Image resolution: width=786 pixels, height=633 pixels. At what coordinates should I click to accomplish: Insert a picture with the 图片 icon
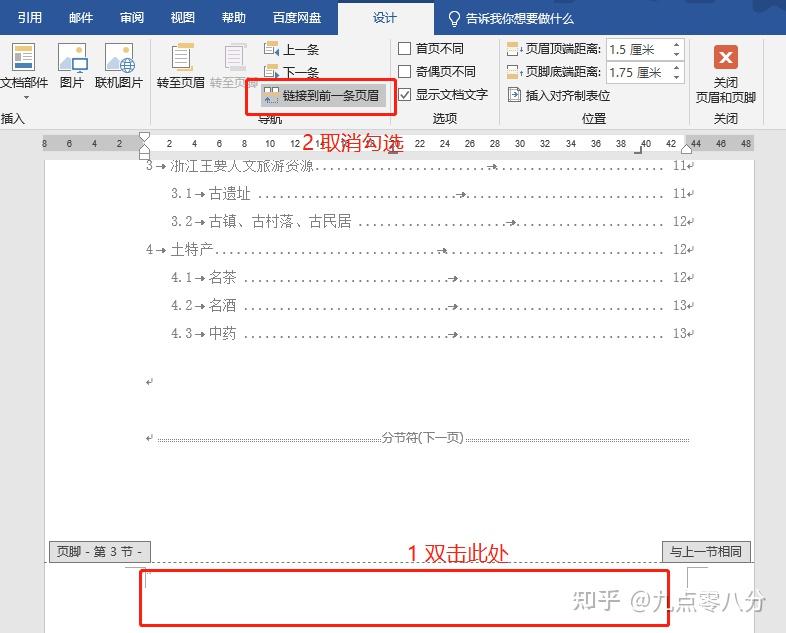(72, 66)
